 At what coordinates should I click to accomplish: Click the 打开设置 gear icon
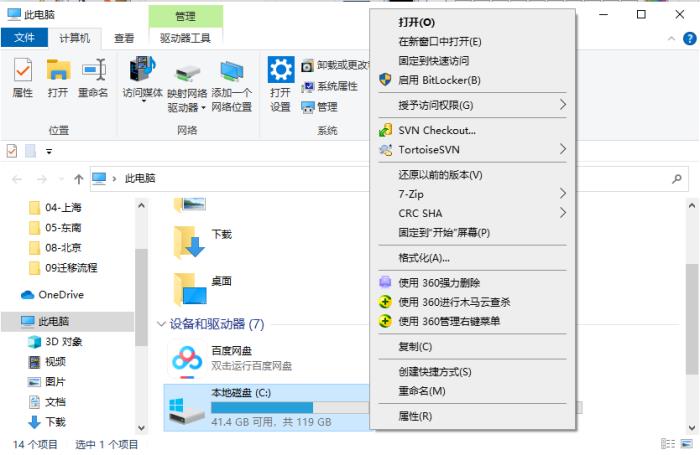[x=280, y=83]
